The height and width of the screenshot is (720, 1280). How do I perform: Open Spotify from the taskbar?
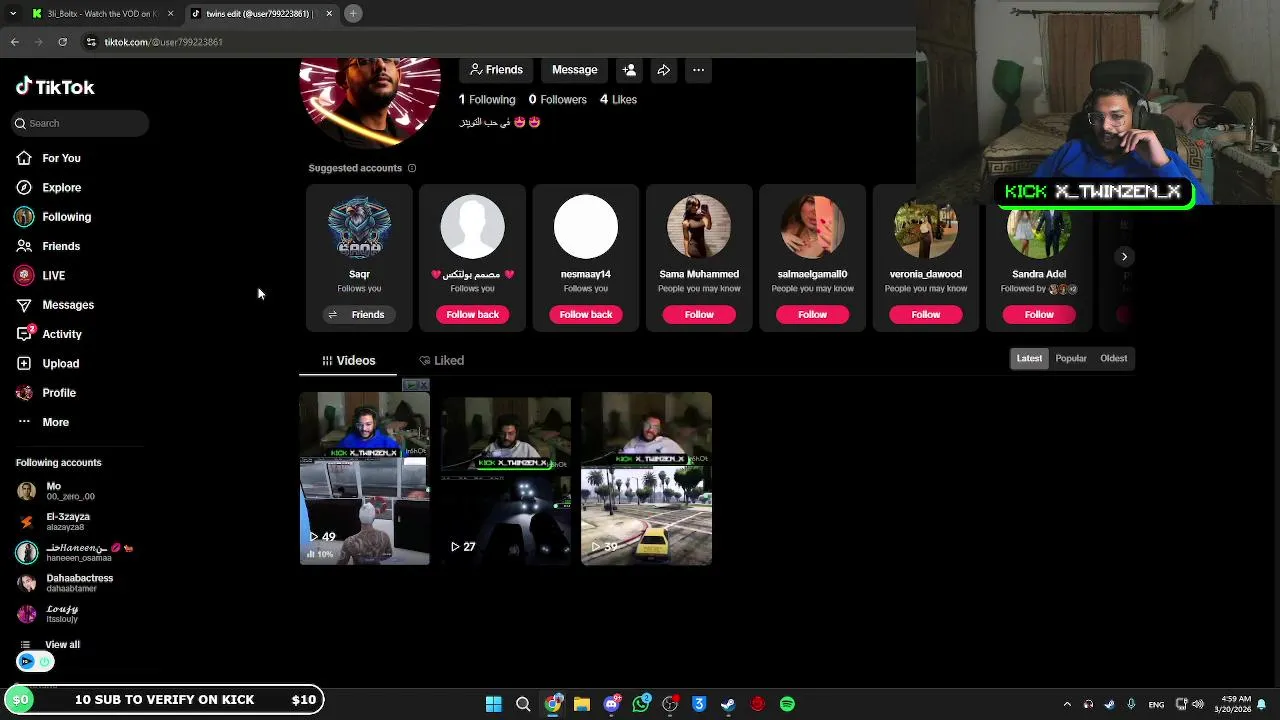pos(787,704)
